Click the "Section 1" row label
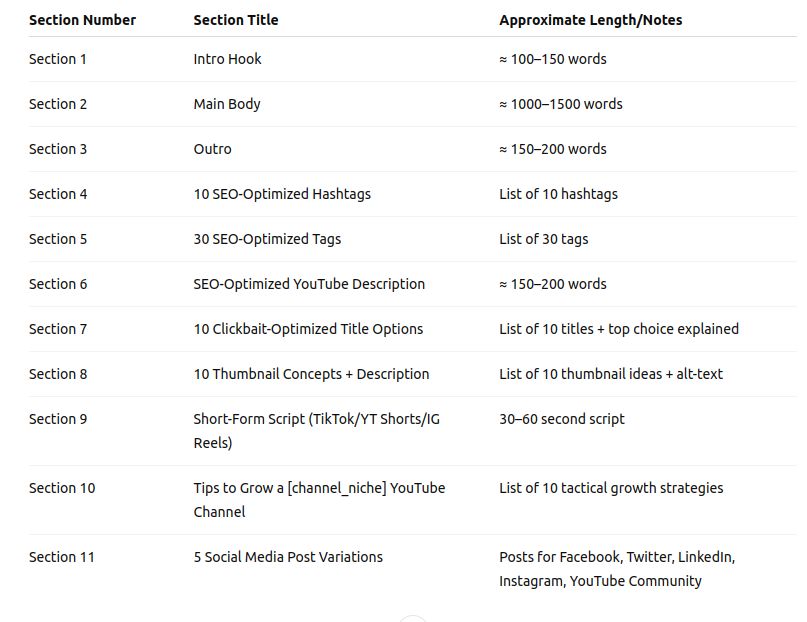The width and height of the screenshot is (807, 622). 58,59
